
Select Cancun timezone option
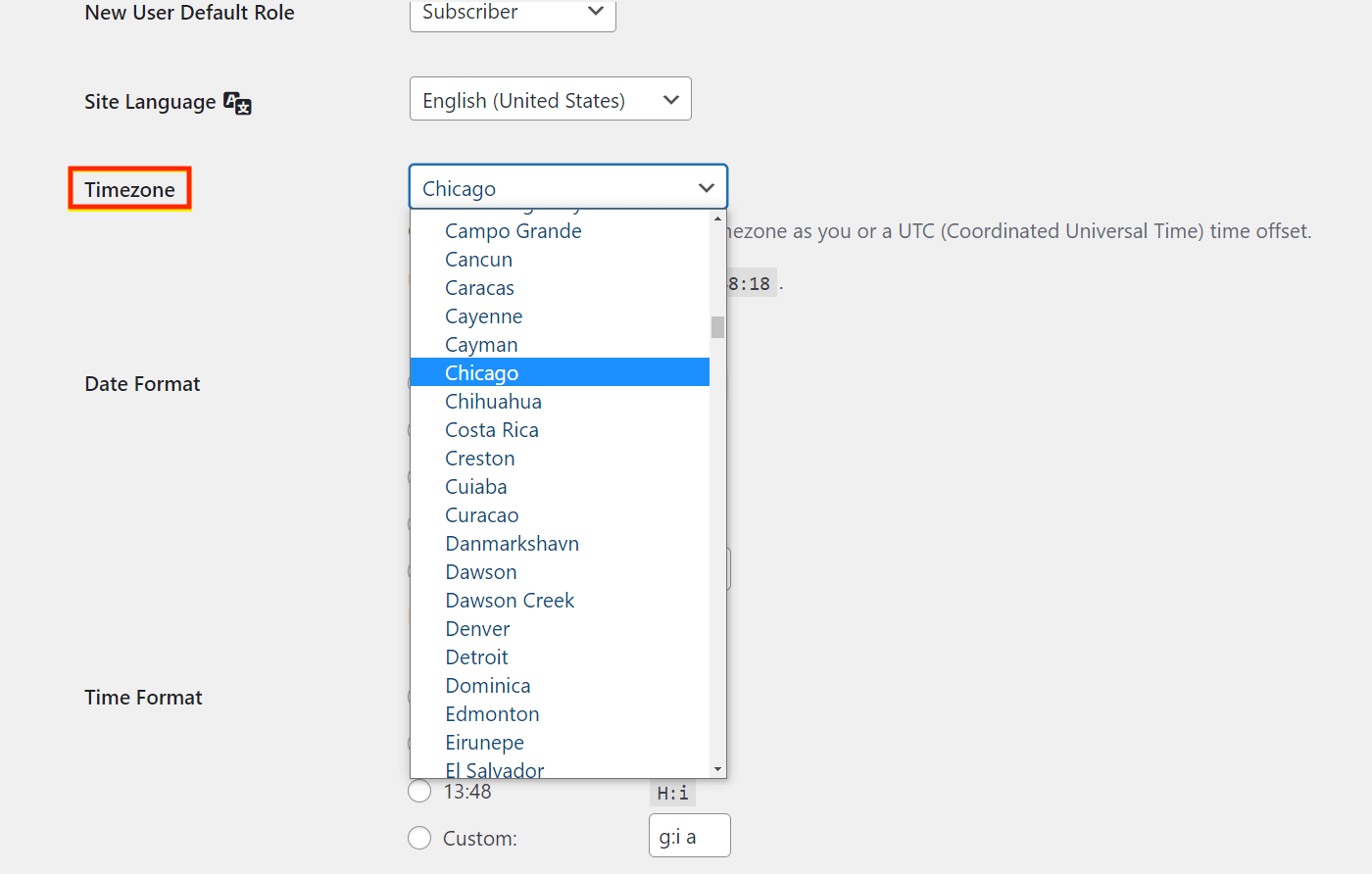click(x=478, y=260)
